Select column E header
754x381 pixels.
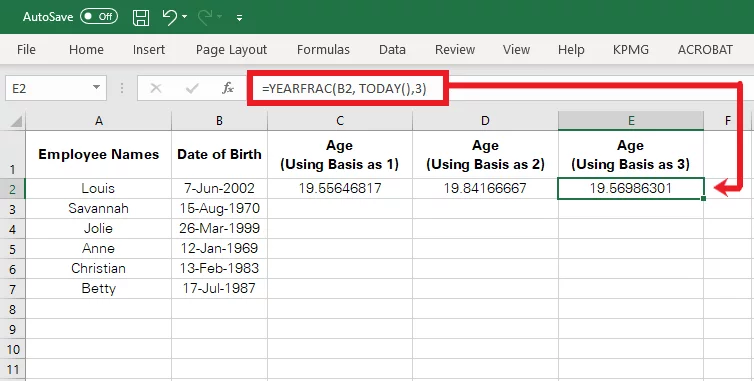pyautogui.click(x=631, y=121)
